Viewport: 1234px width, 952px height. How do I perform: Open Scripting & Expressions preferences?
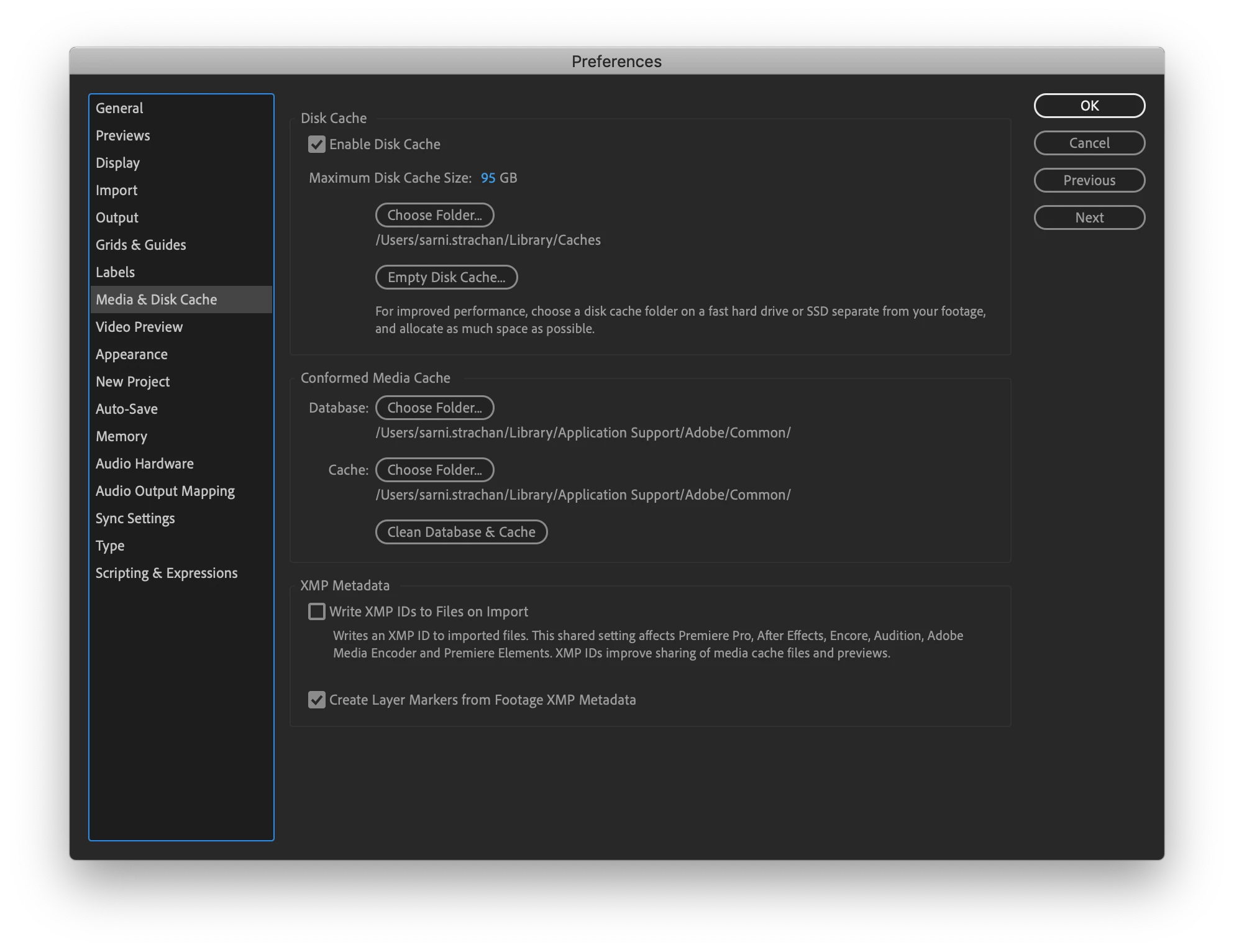tap(167, 573)
